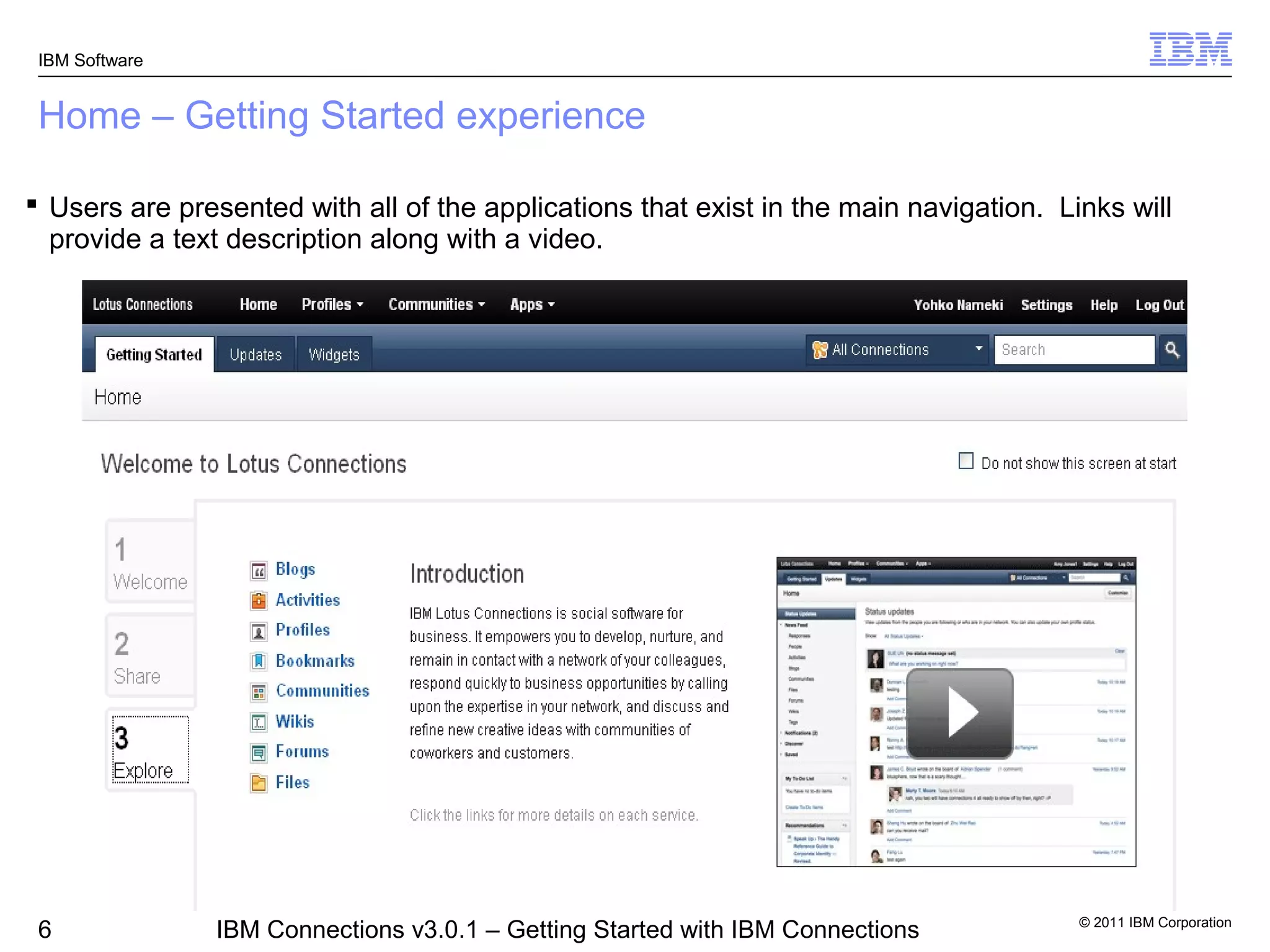Open the All Connections search scope dropdown
Viewport: 1270px width, 952px height.
tap(897, 350)
